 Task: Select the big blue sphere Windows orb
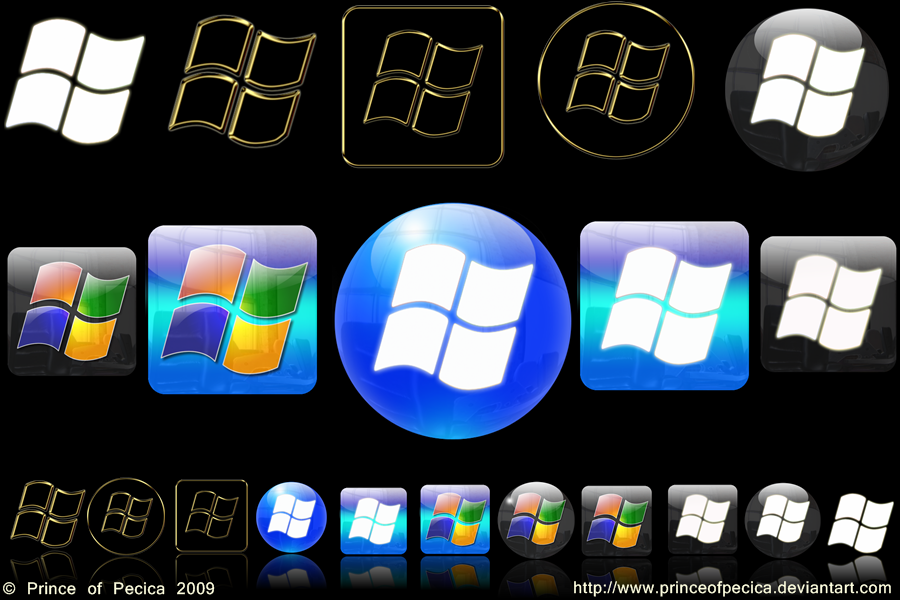point(452,320)
